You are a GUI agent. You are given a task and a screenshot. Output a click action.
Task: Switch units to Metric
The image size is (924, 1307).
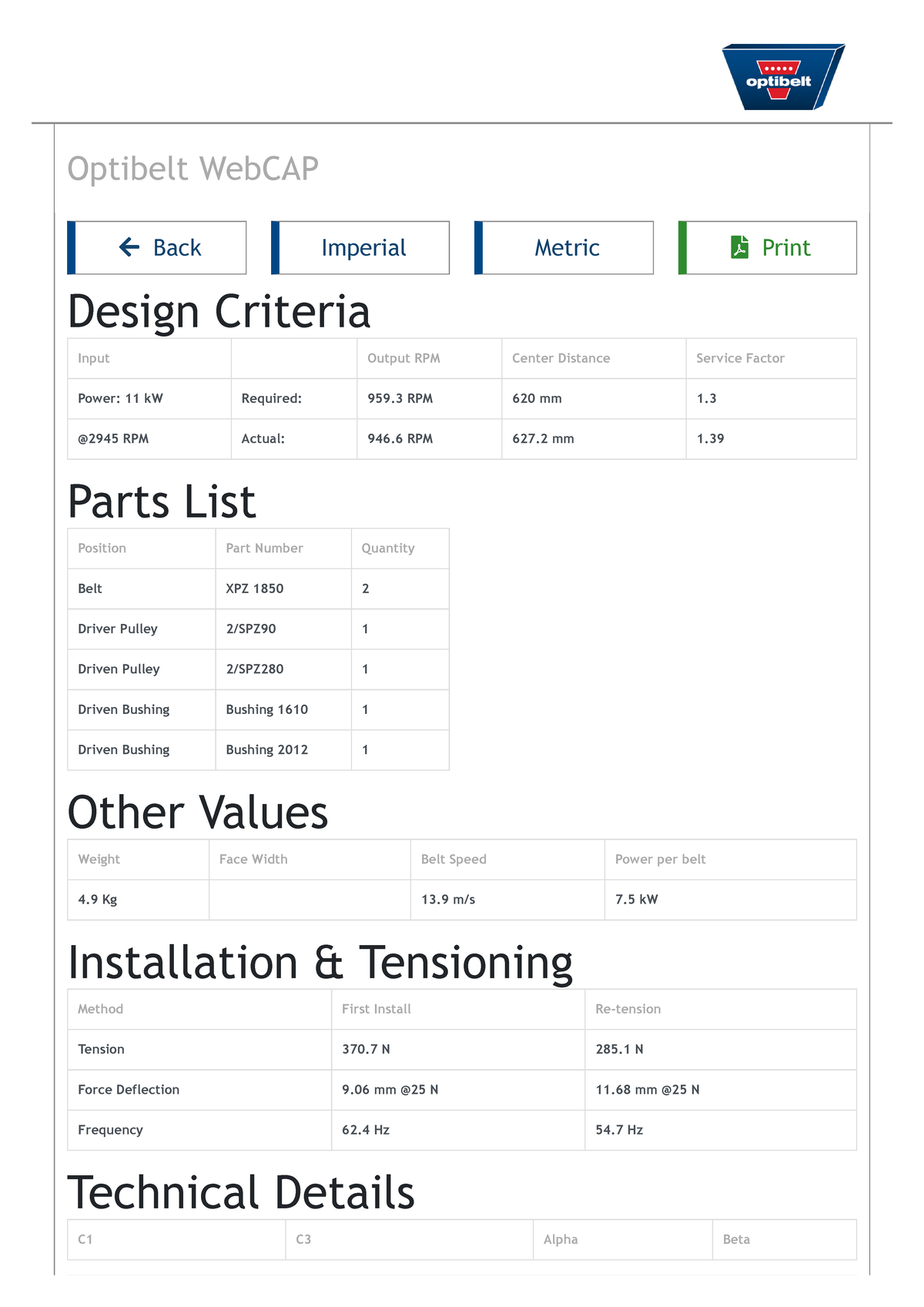pyautogui.click(x=564, y=248)
